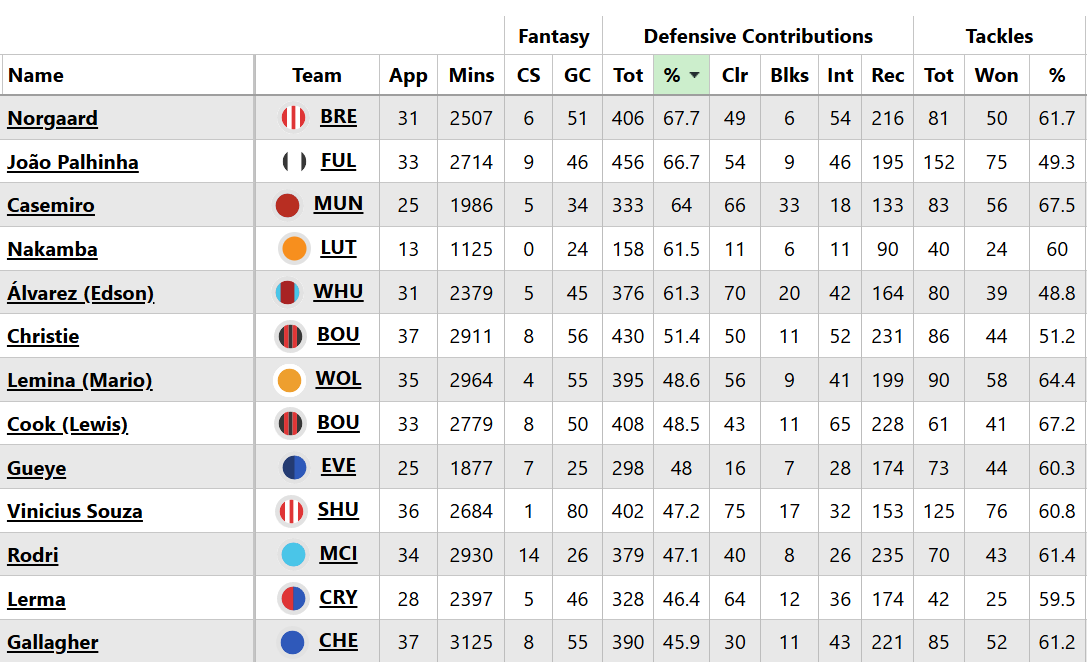Open João Palhinha's player link
1087x662 pixels.
(x=72, y=163)
